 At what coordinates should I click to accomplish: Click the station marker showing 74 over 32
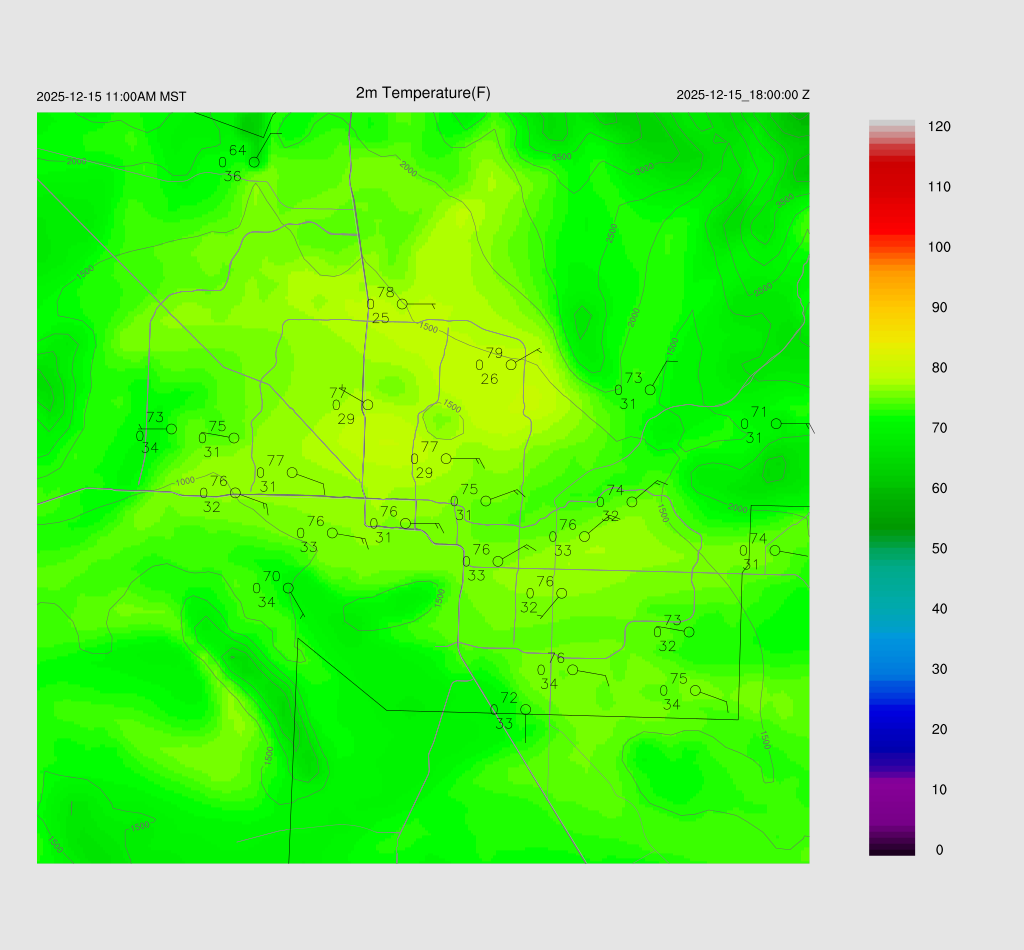click(x=631, y=502)
